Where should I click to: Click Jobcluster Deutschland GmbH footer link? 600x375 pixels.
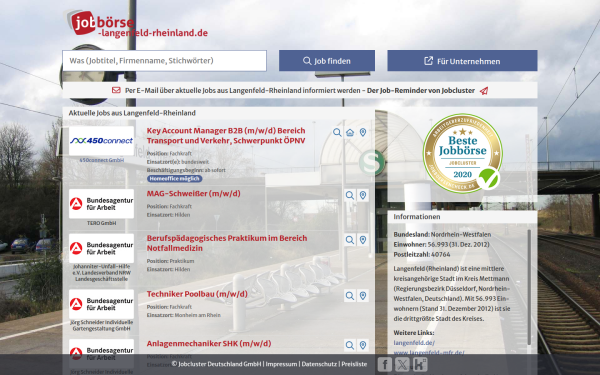[x=220, y=364]
